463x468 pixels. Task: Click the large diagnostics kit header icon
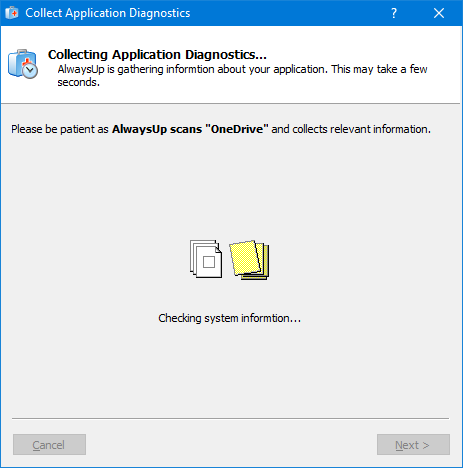pos(23,64)
